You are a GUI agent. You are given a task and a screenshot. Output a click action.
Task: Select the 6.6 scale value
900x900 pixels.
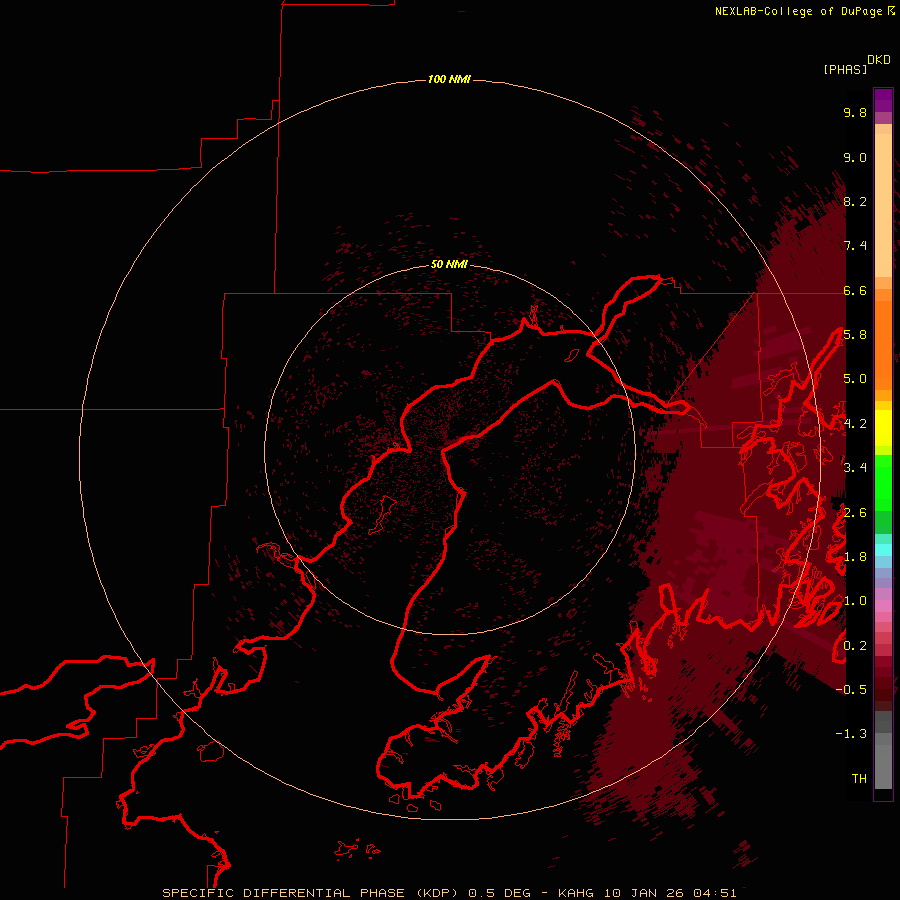(x=855, y=290)
